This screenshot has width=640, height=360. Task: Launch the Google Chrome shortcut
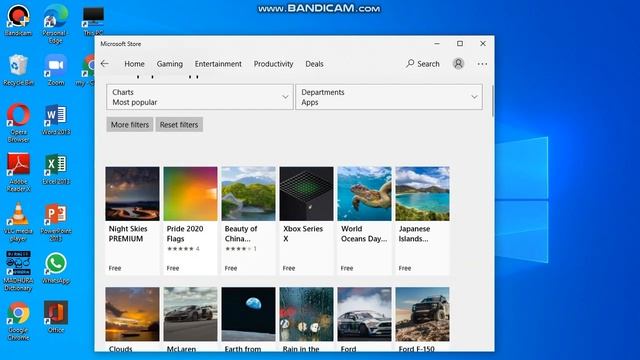tap(18, 321)
